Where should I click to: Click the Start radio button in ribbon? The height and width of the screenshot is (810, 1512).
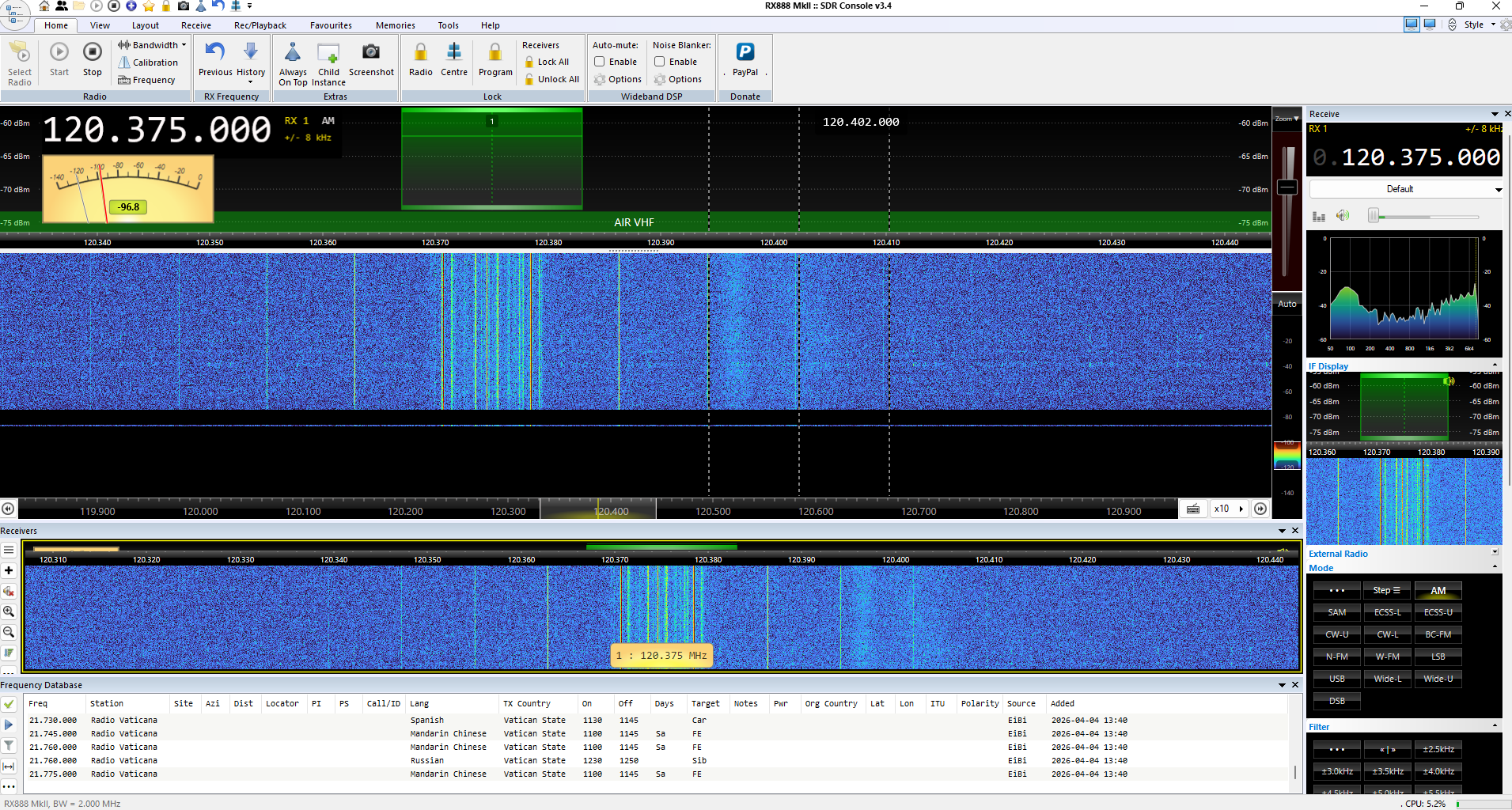click(x=59, y=60)
